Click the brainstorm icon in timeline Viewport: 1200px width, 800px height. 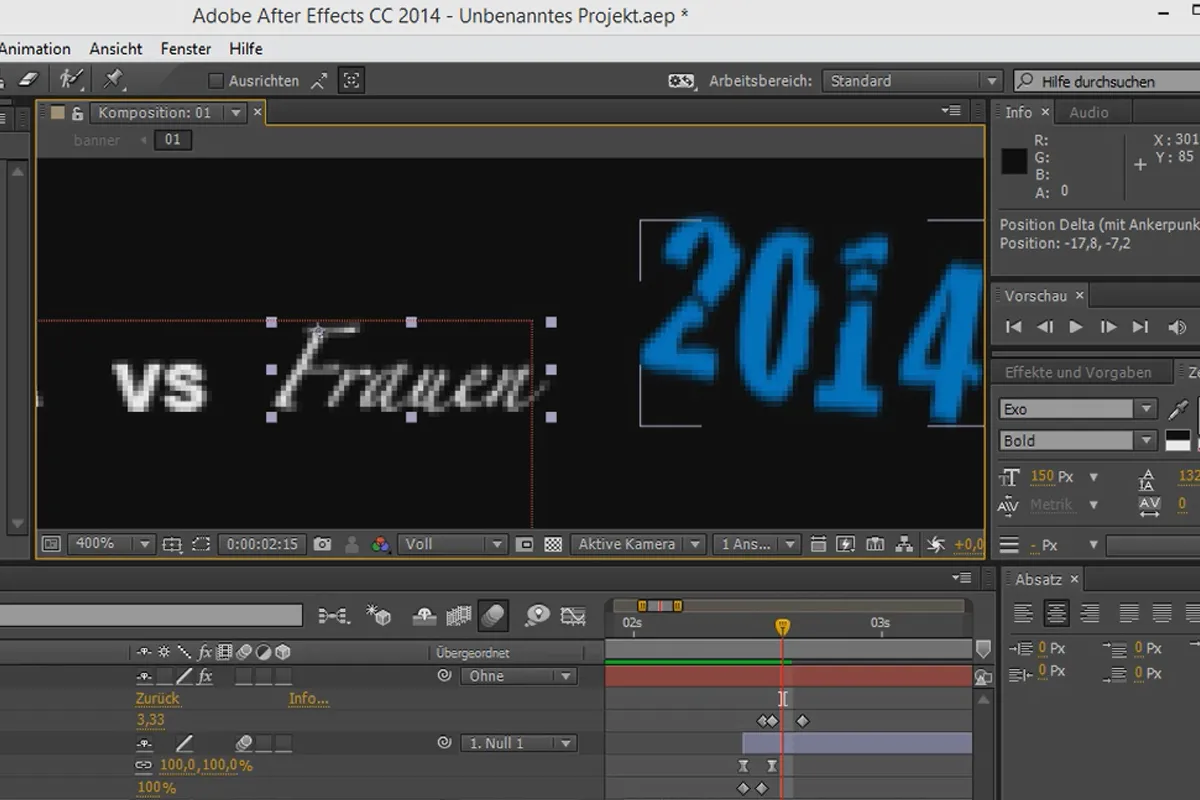(537, 616)
